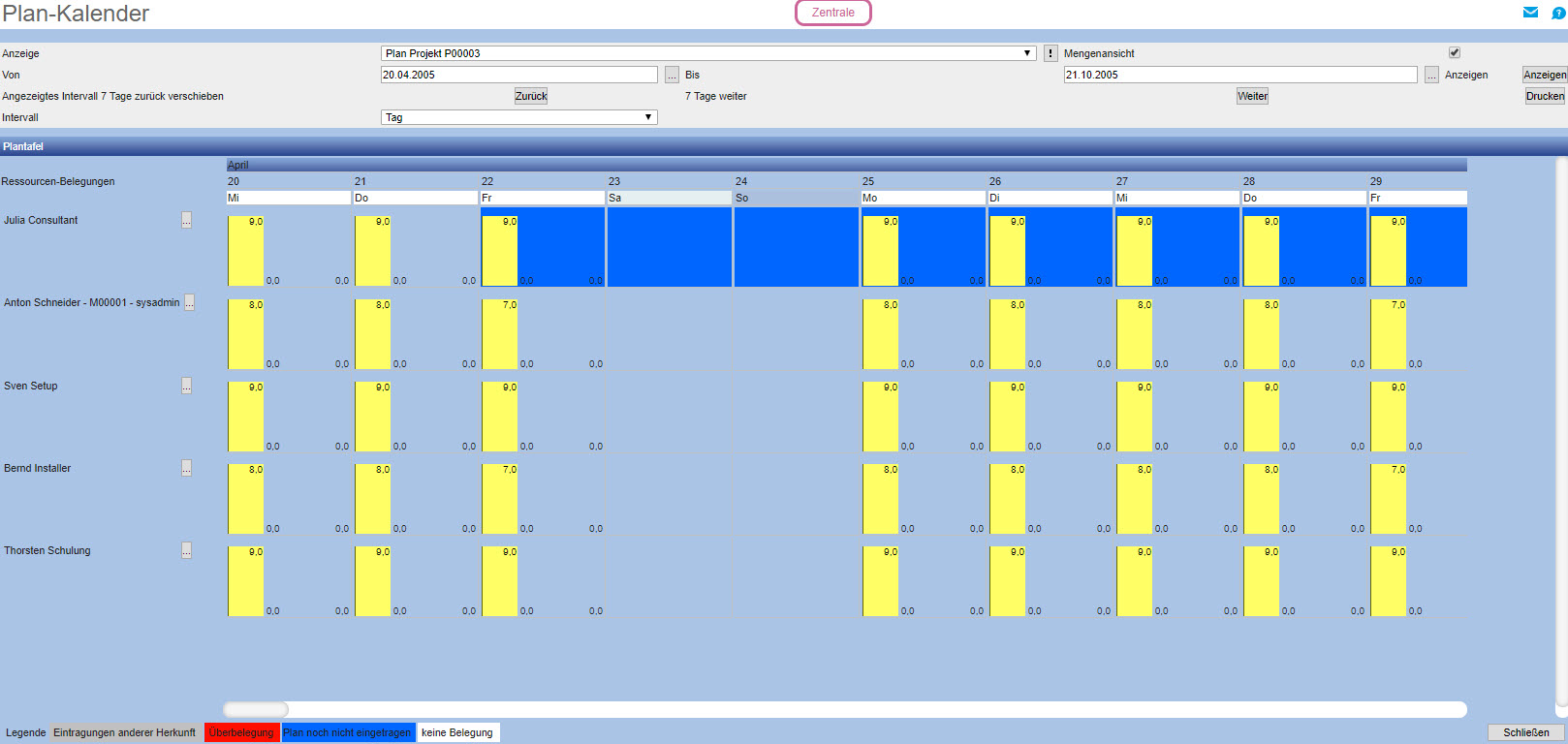Select day header Mi for April 20
Screen dimensions: 1568x744
click(x=289, y=198)
